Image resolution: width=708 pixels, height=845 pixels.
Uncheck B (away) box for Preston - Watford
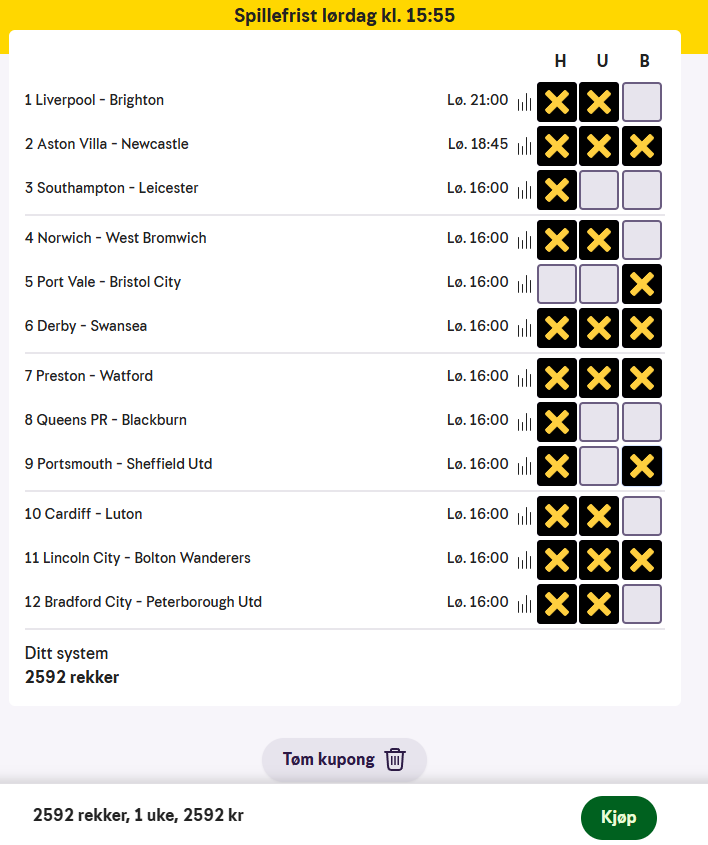click(641, 377)
